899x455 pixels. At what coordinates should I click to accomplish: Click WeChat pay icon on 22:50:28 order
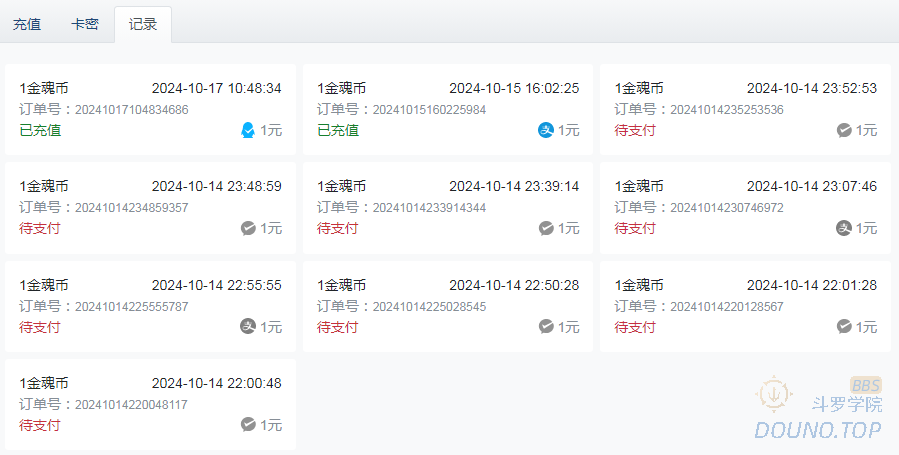point(546,326)
